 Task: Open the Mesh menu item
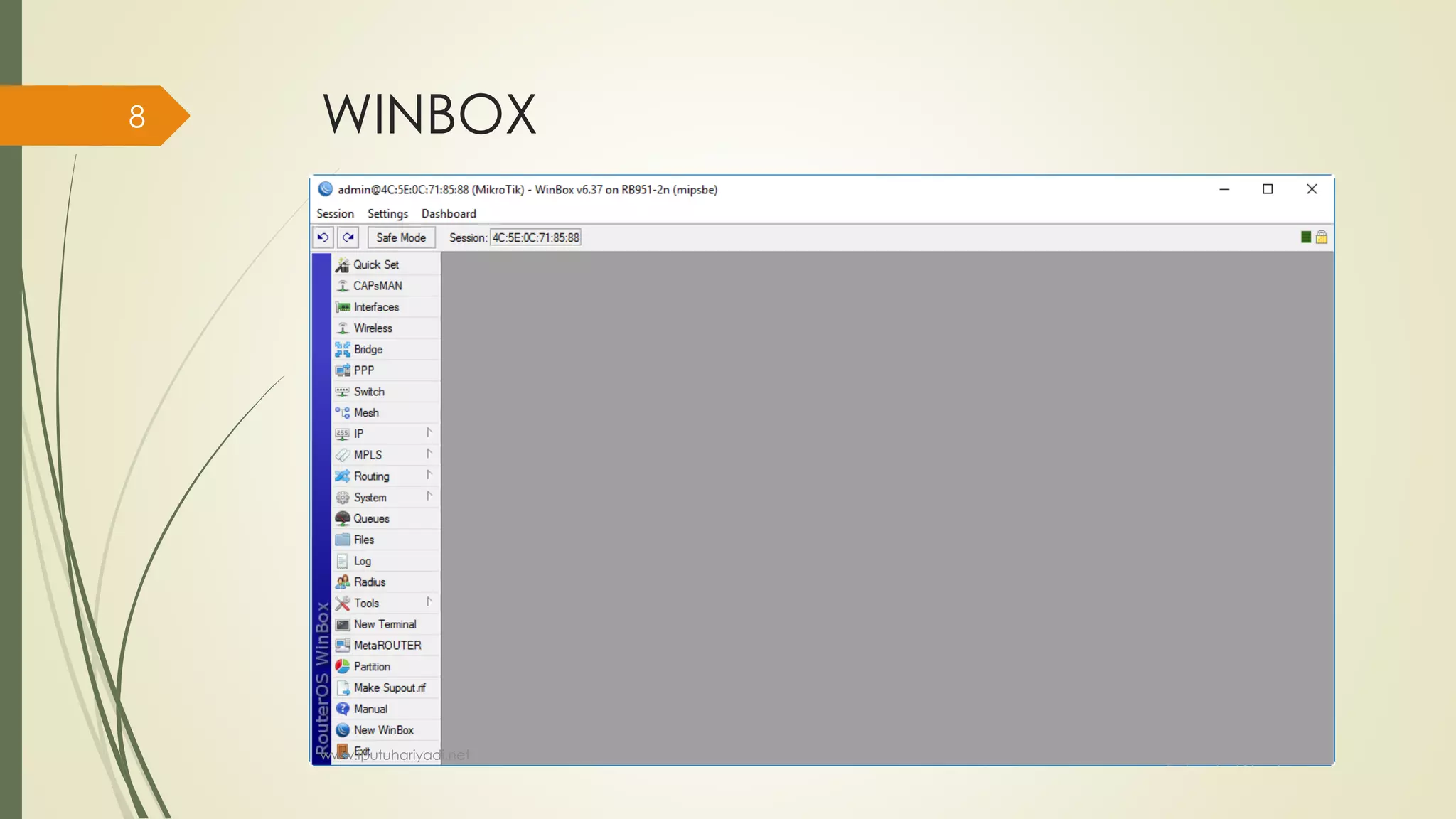pos(386,412)
